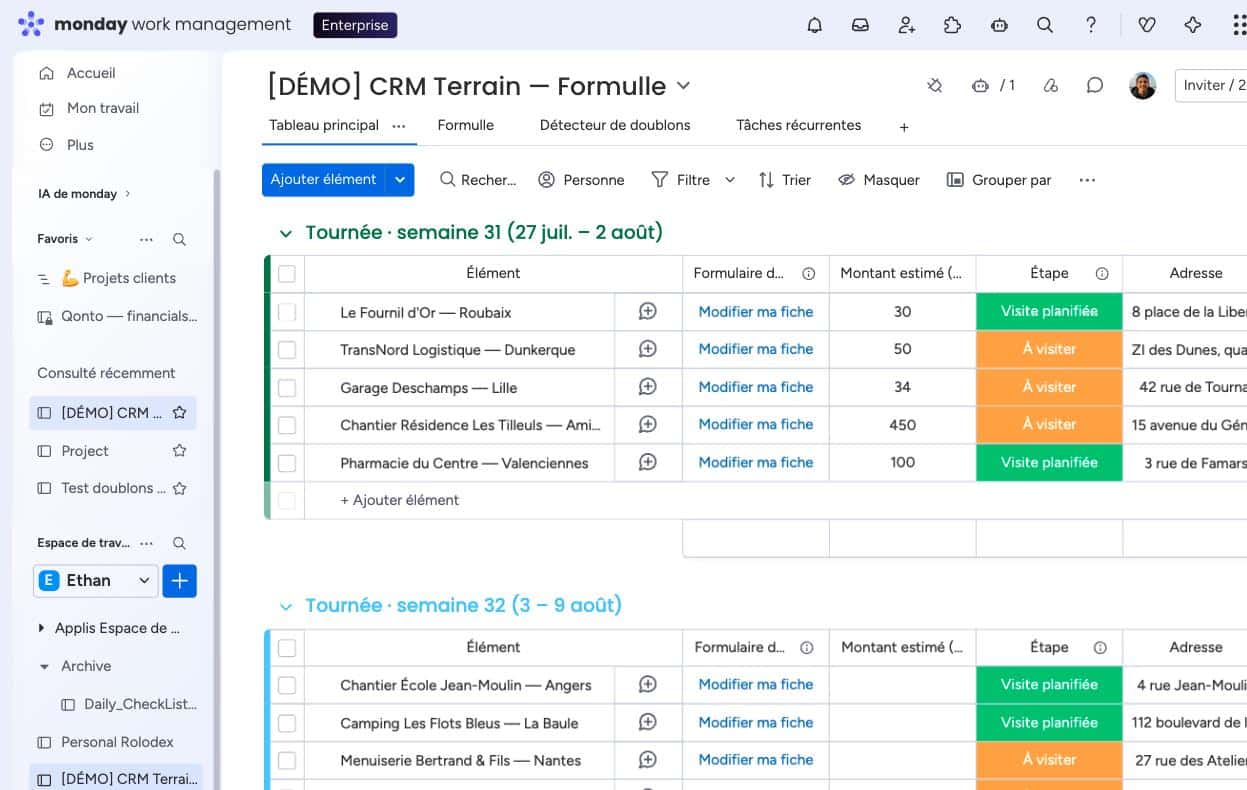Image resolution: width=1247 pixels, height=790 pixels.
Task: Go to Accueil in sidebar
Action: (x=91, y=73)
